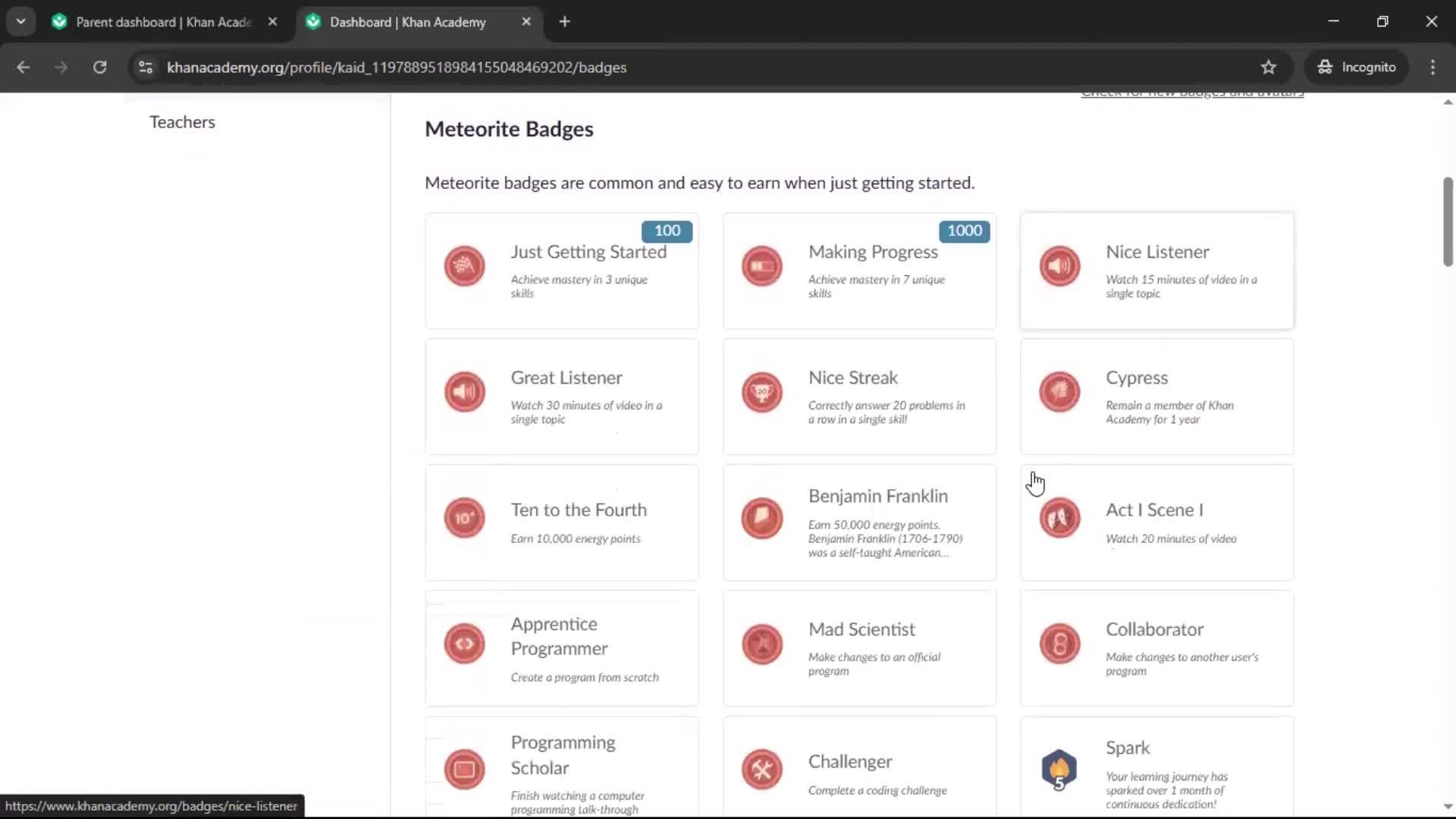1456x819 pixels.
Task: Click the 100 points label on Just Getting Started
Action: (667, 231)
